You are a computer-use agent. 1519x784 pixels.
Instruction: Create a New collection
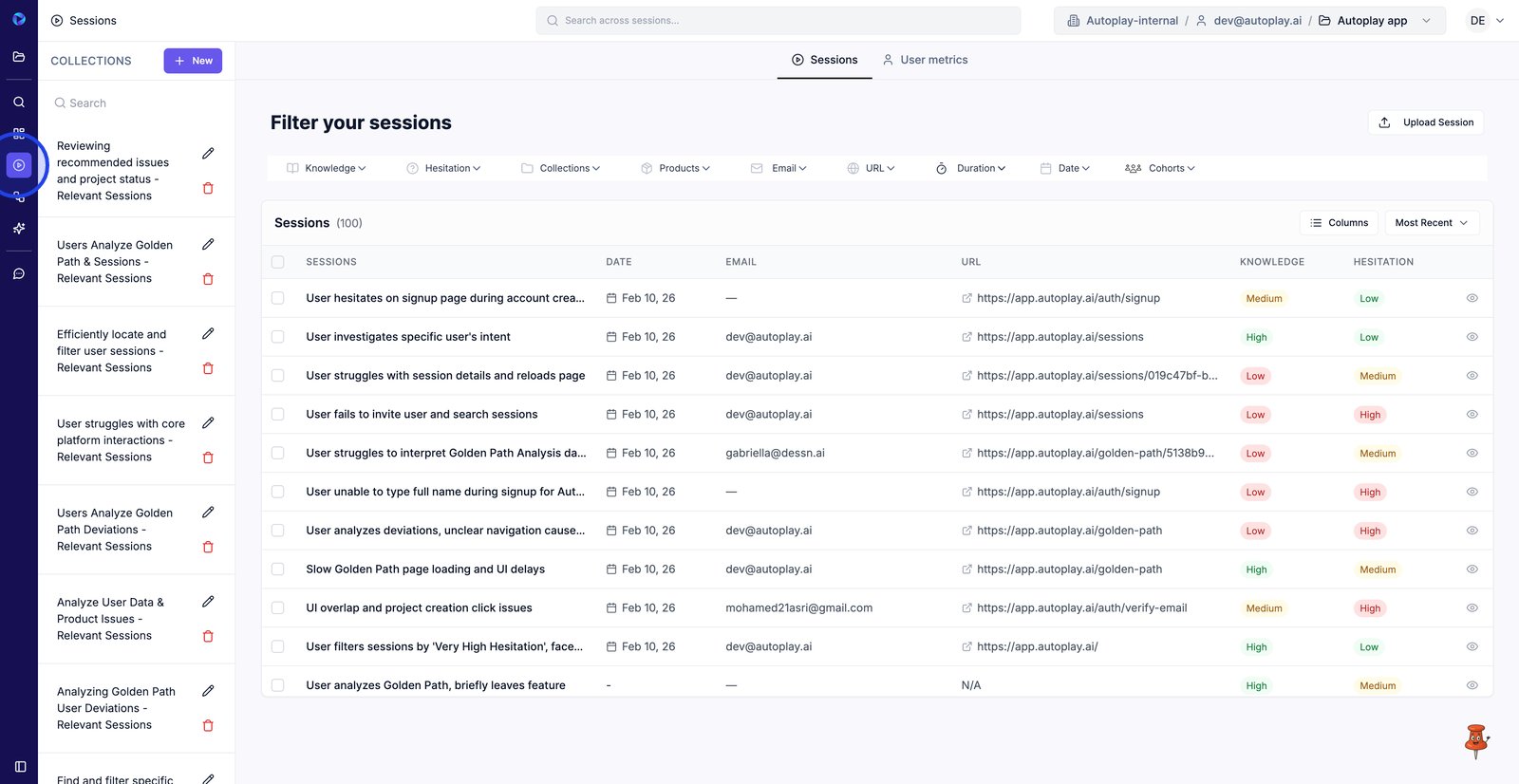(193, 61)
